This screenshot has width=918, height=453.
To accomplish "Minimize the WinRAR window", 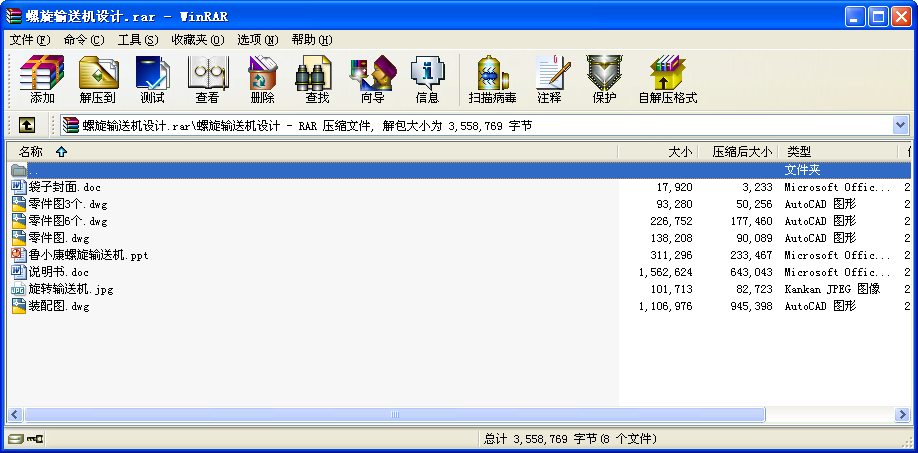I will click(855, 16).
